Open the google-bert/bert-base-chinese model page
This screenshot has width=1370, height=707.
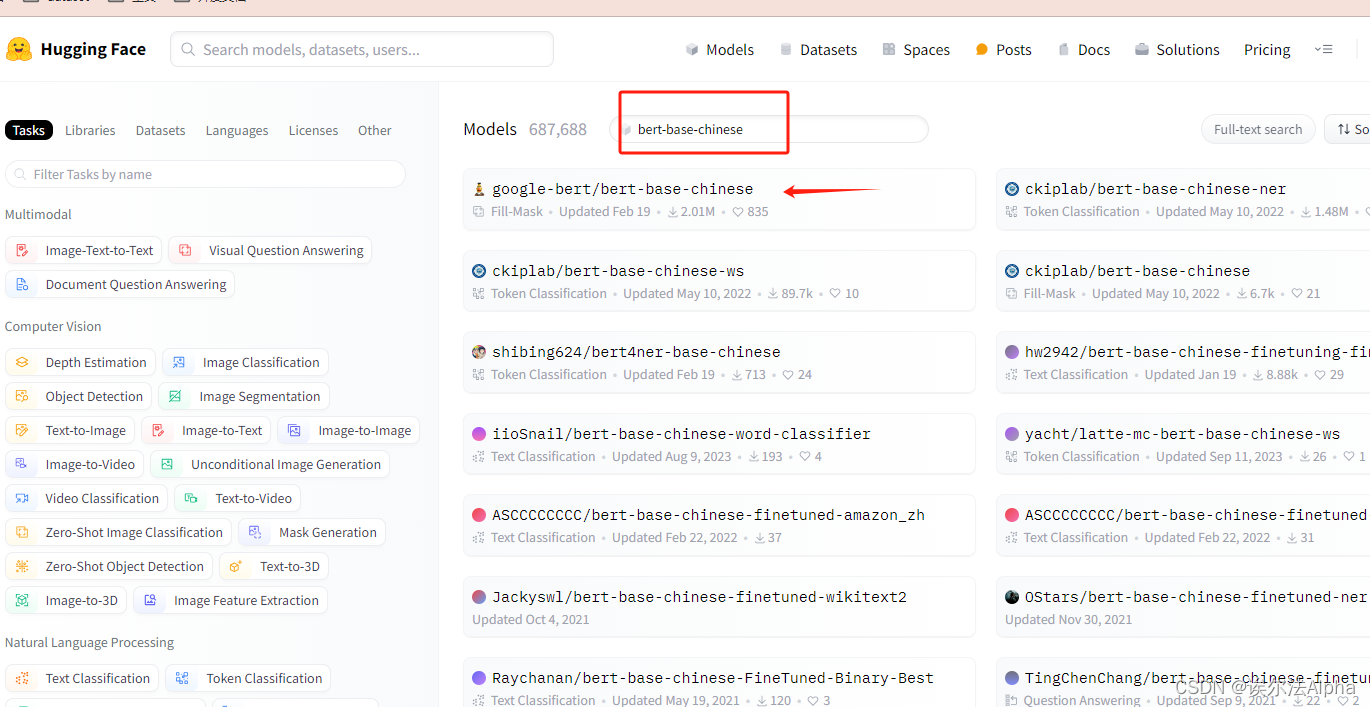[623, 188]
